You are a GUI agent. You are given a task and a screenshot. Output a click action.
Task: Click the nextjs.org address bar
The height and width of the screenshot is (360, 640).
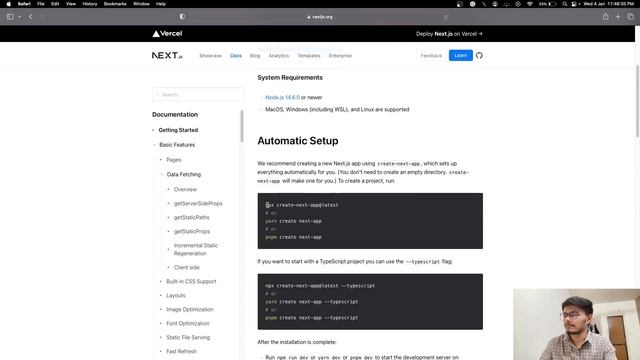click(x=320, y=17)
